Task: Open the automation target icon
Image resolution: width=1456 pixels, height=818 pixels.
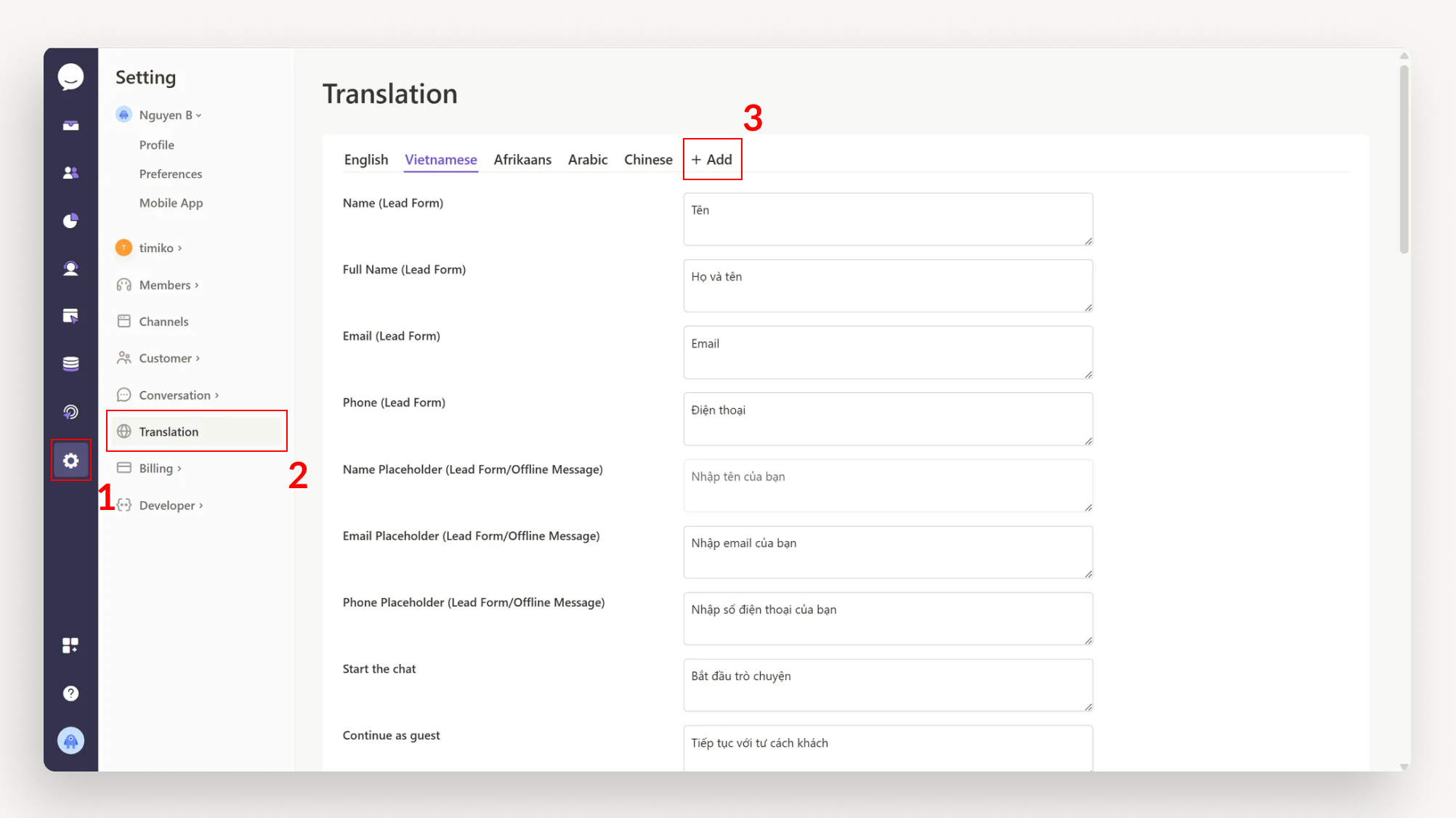Action: [70, 412]
